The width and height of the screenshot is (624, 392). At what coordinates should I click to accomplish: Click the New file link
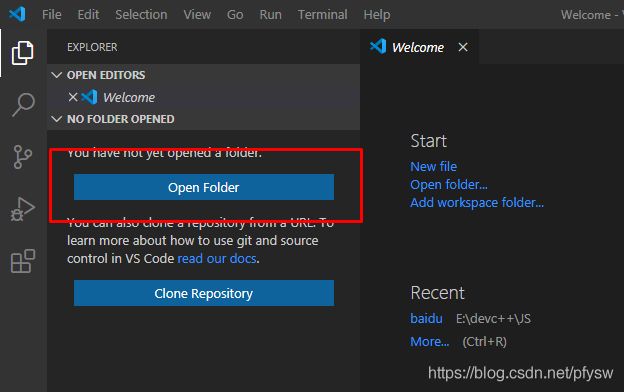coord(433,166)
